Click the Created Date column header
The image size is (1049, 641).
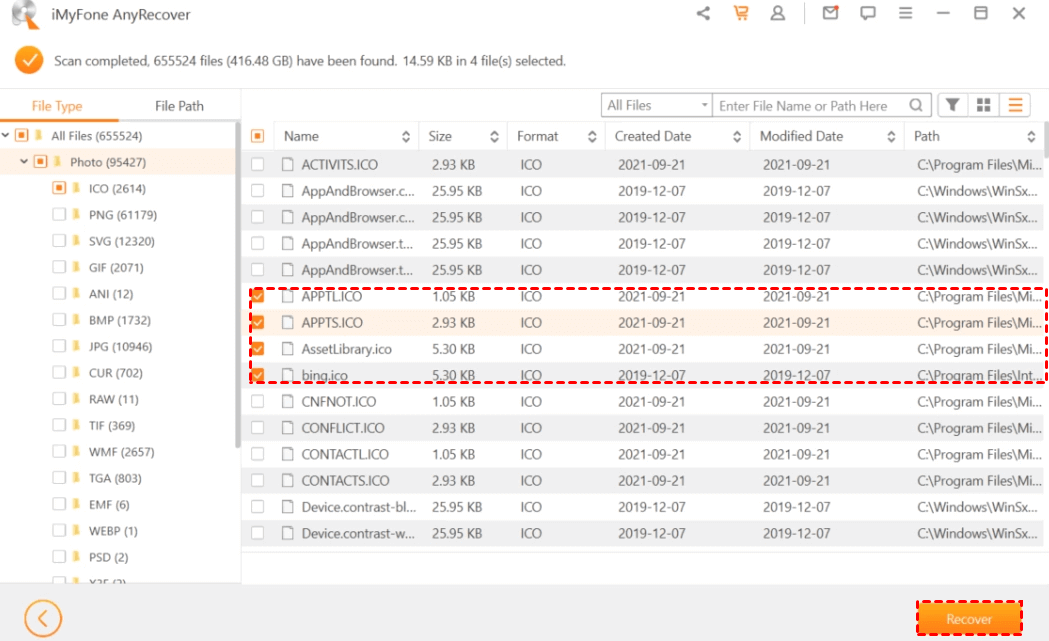tap(653, 136)
